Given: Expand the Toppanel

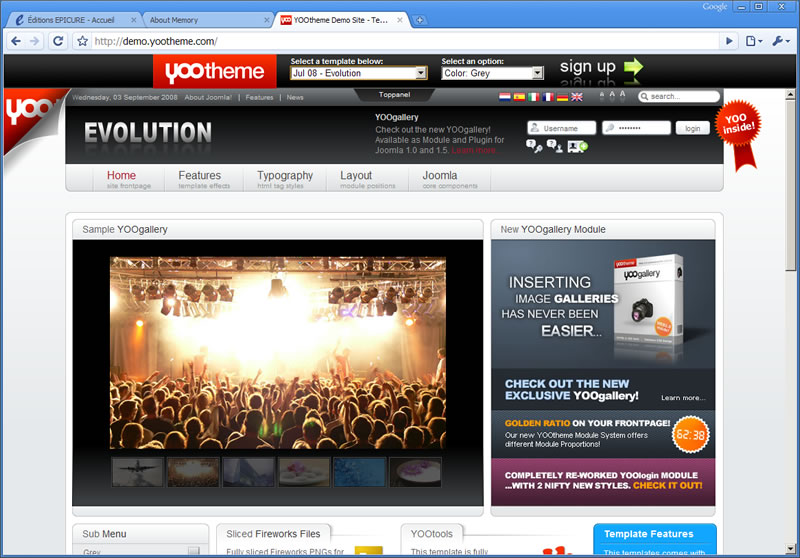Looking at the screenshot, I should 394,94.
